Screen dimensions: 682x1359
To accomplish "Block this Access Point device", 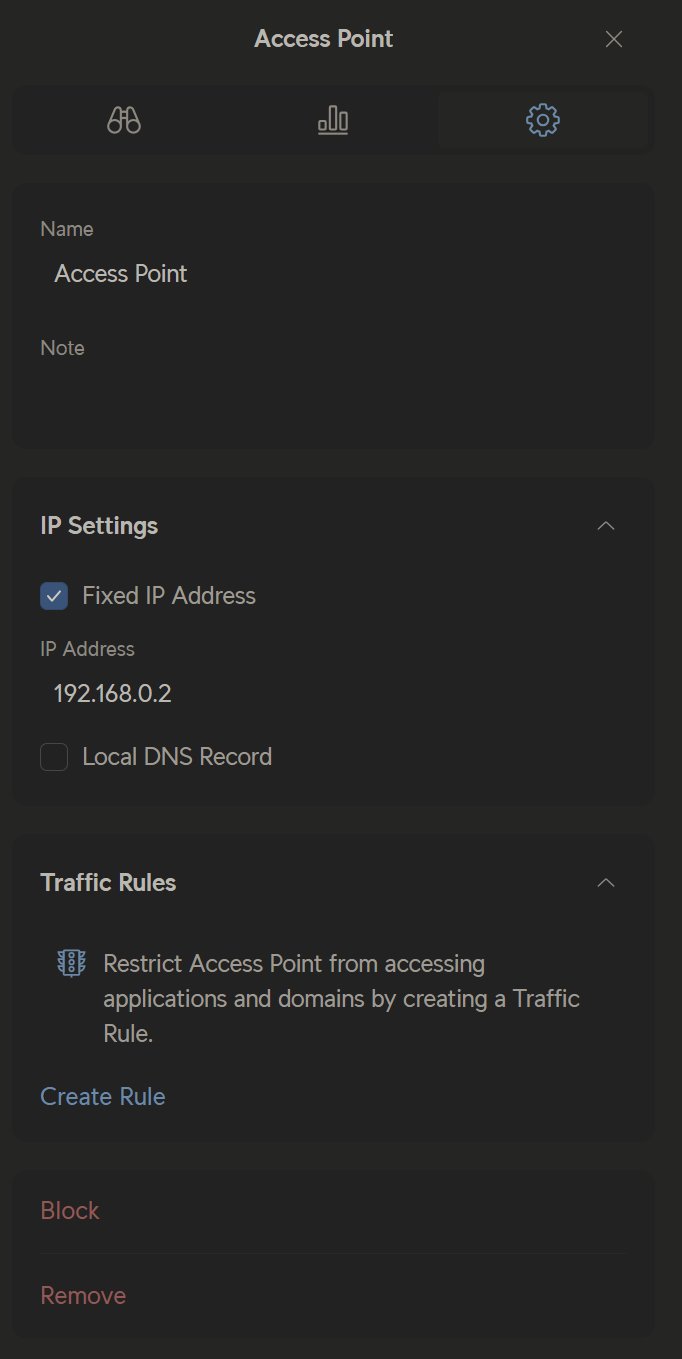I will click(70, 1211).
